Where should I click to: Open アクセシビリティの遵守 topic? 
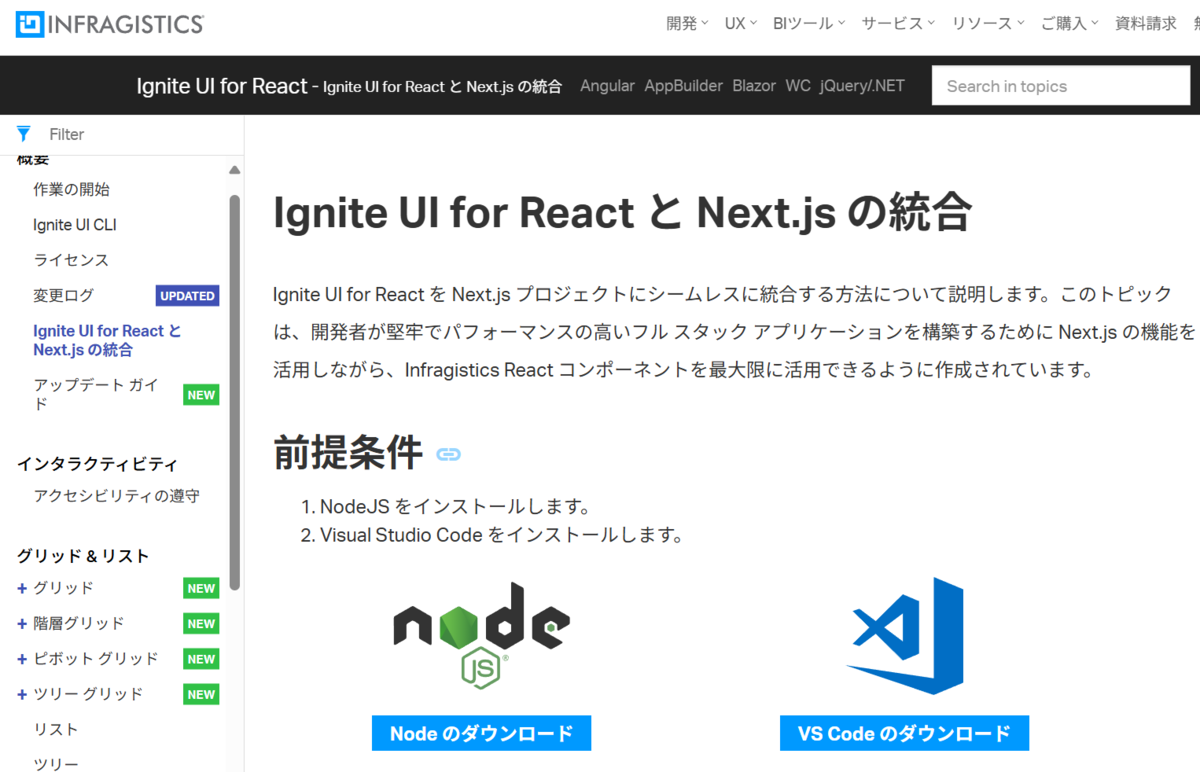[x=116, y=496]
